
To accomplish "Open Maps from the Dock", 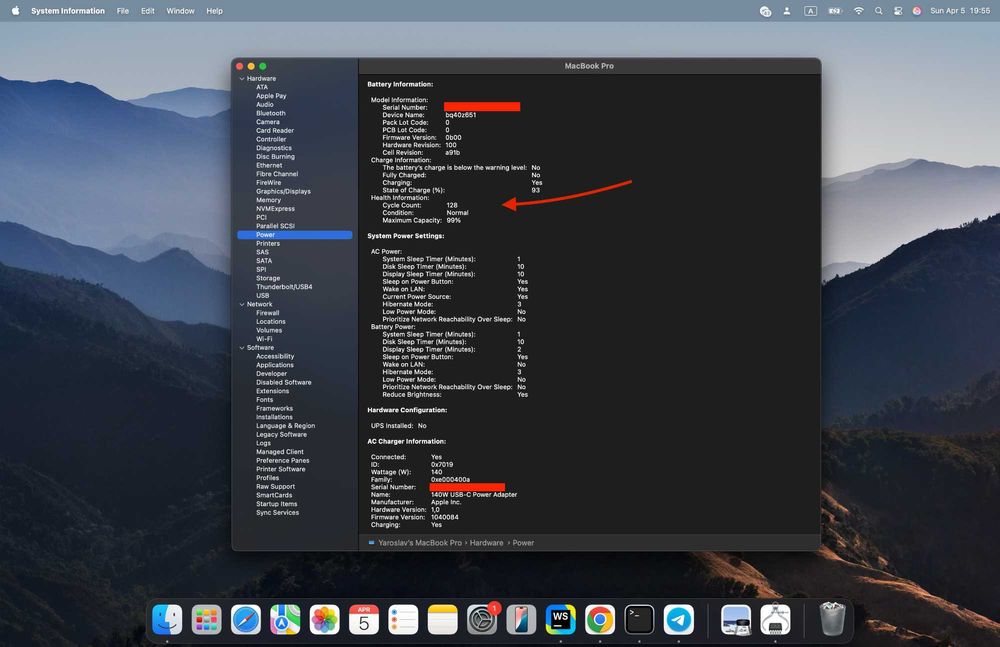I will coord(285,620).
